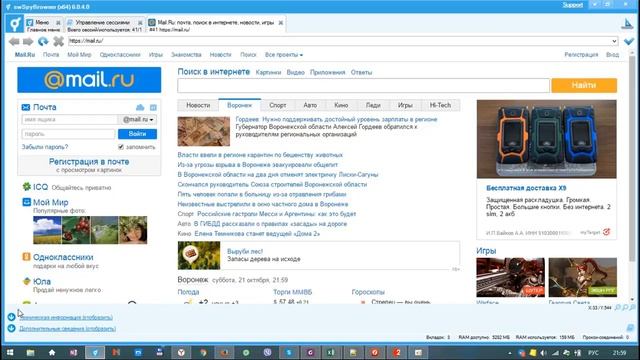The height and width of the screenshot is (360, 640).
Task: Open the Viber taskbar icon
Action: (267, 352)
